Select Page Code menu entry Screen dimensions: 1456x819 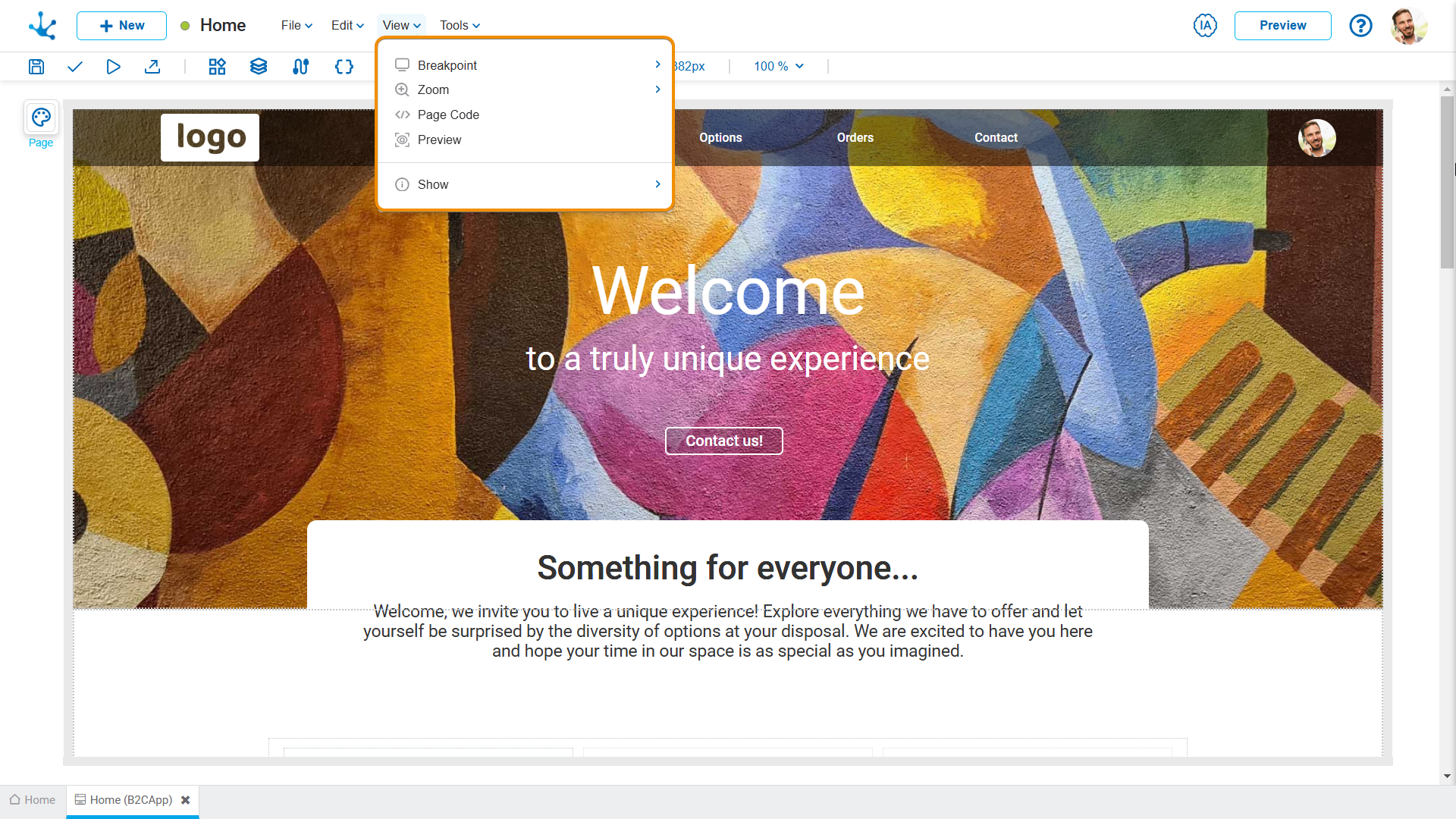(448, 115)
